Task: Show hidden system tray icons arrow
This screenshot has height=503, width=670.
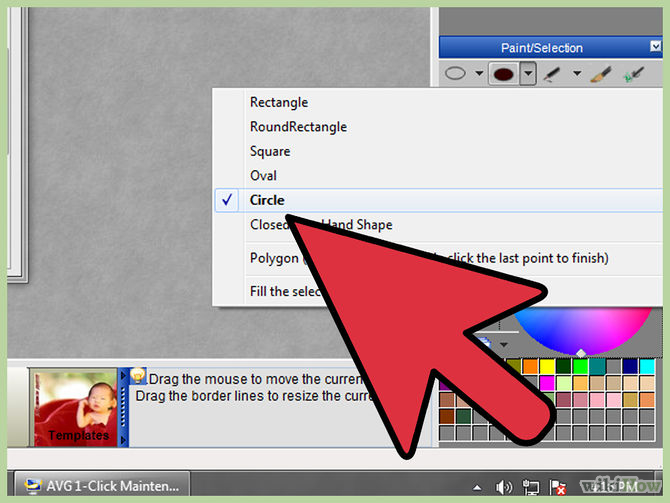Action: [x=477, y=487]
